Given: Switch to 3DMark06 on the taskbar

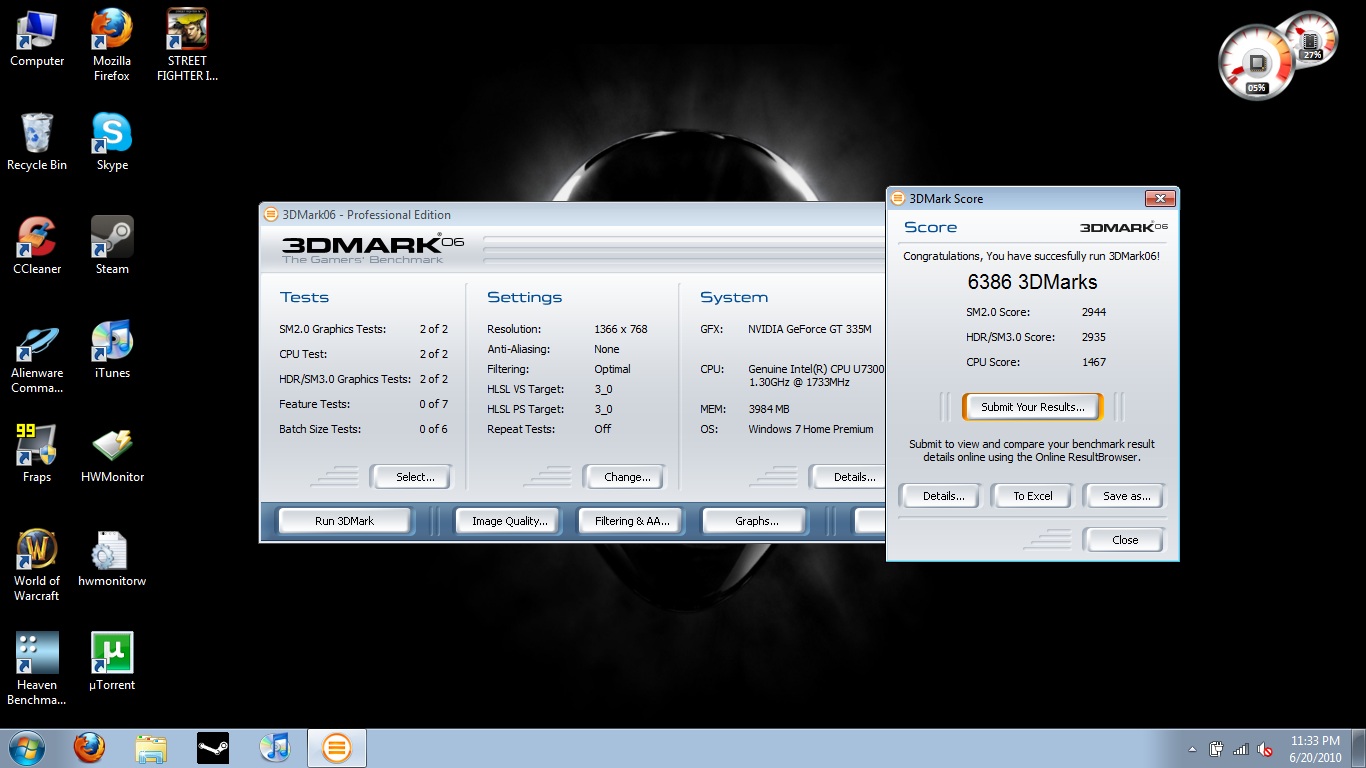Looking at the screenshot, I should click(x=337, y=748).
